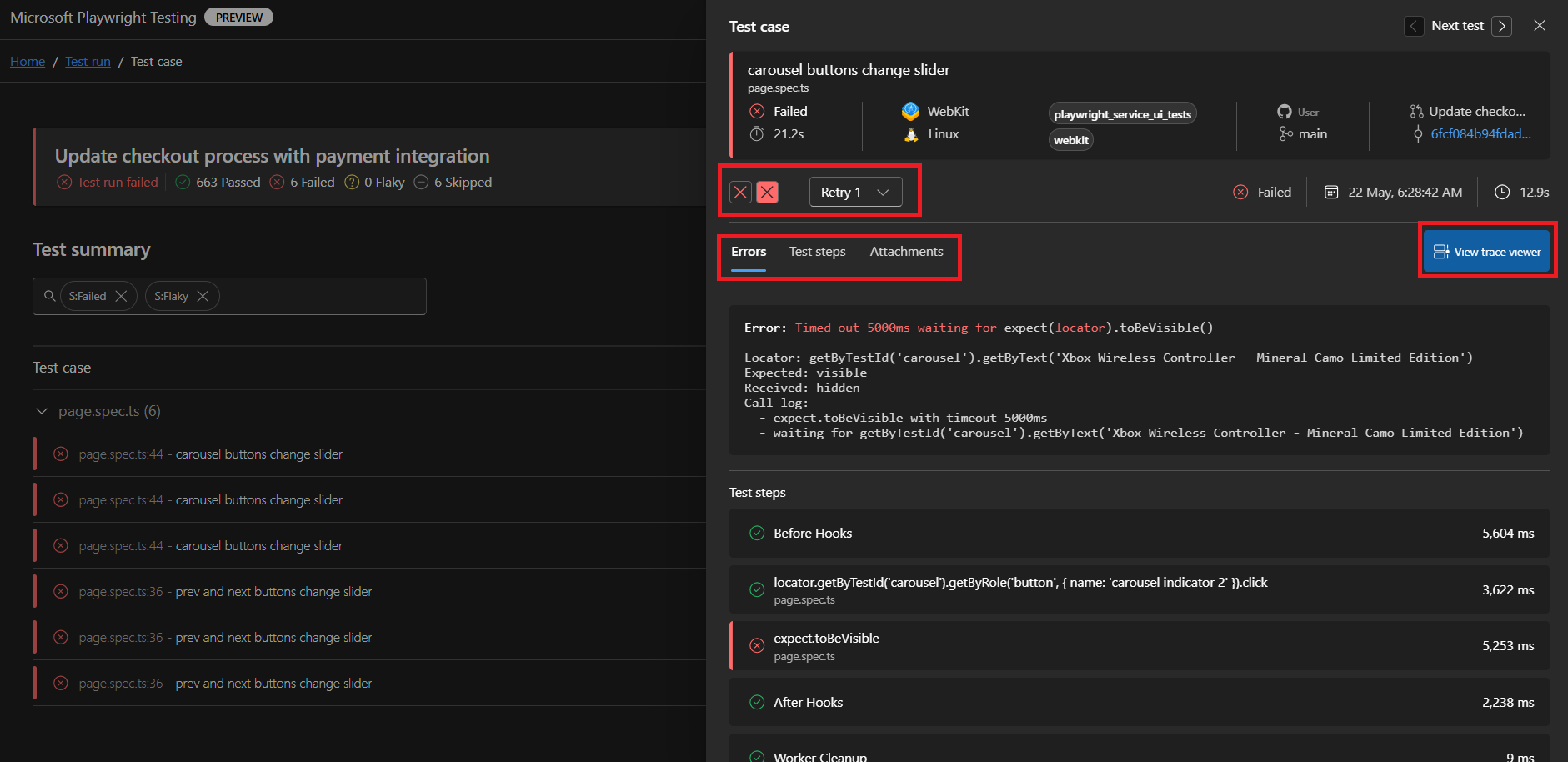
Task: Select the highlighted Retry 1 attempt marker
Action: pos(767,192)
